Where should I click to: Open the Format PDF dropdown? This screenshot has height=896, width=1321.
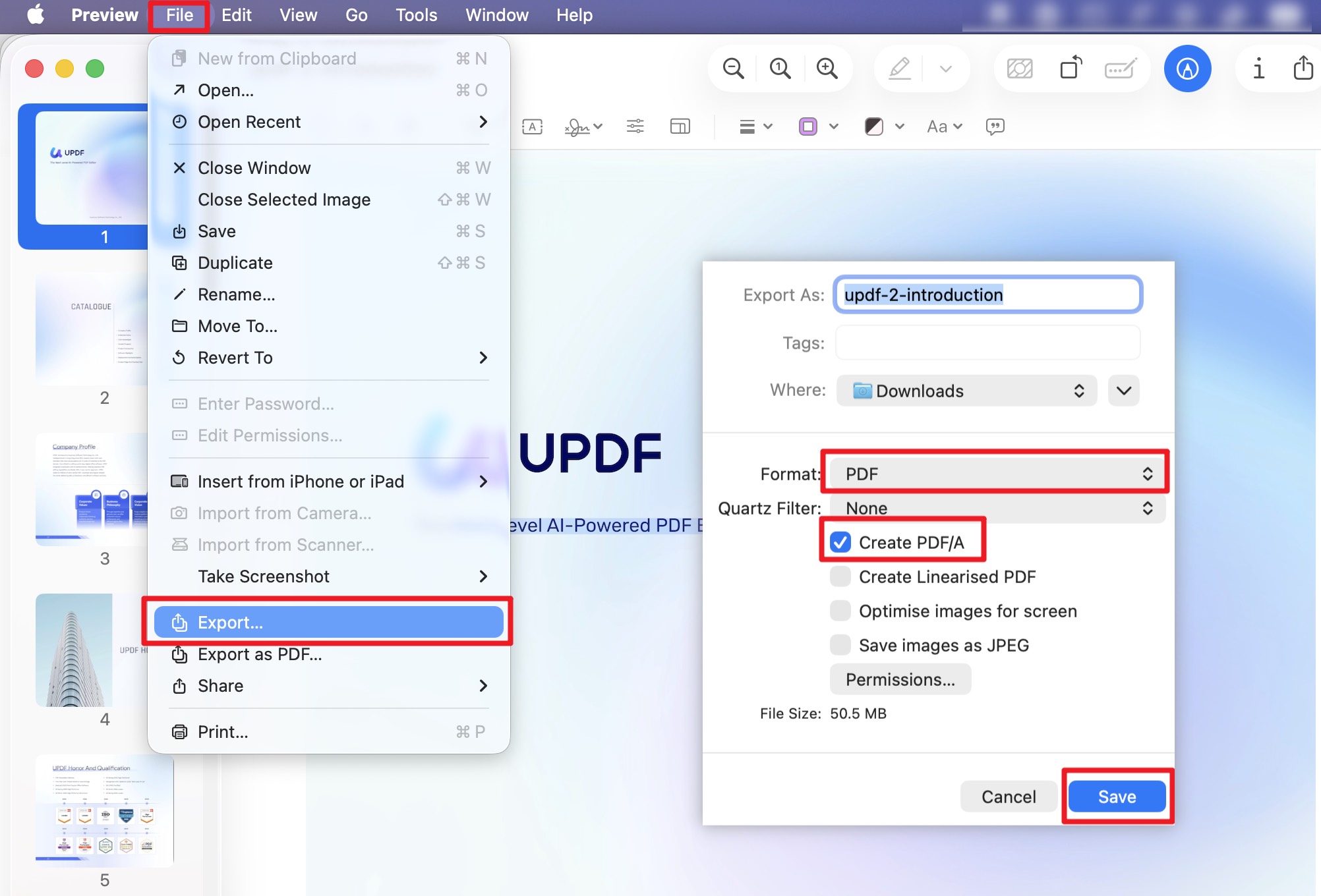pyautogui.click(x=997, y=474)
